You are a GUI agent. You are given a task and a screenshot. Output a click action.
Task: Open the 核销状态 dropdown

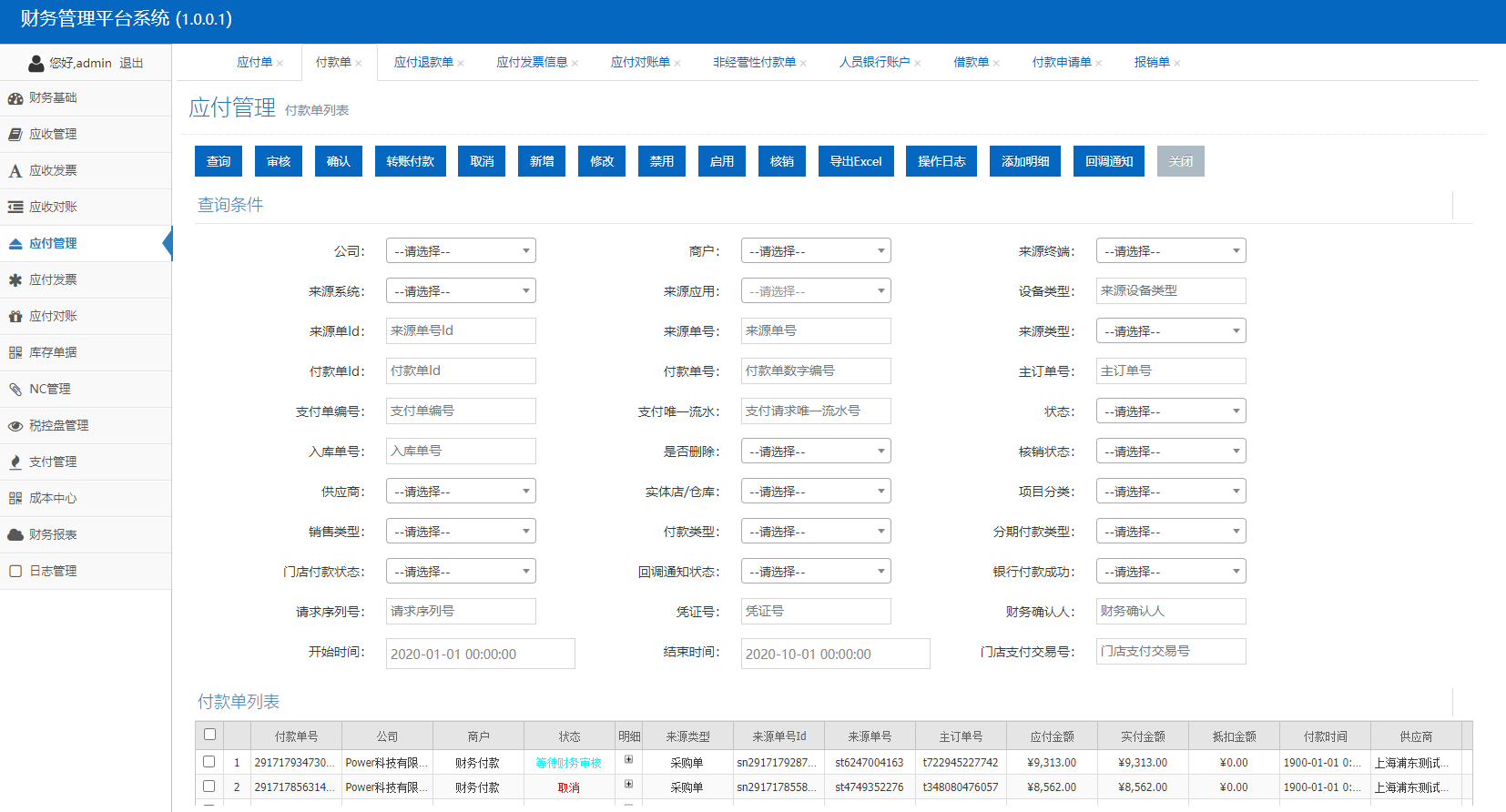pos(1170,452)
